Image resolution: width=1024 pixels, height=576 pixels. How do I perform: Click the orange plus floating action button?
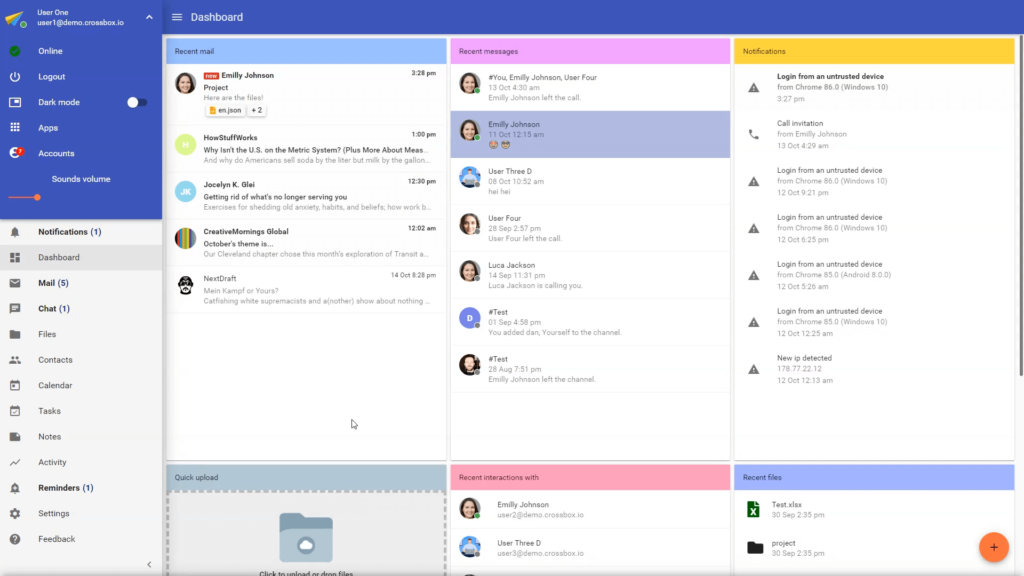click(993, 547)
